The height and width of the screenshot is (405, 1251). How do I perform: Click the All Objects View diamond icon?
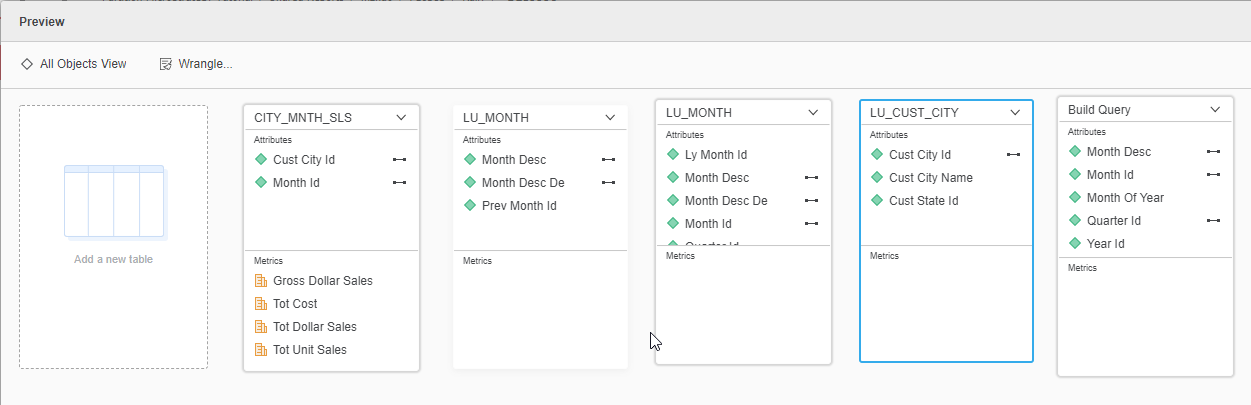coord(27,64)
